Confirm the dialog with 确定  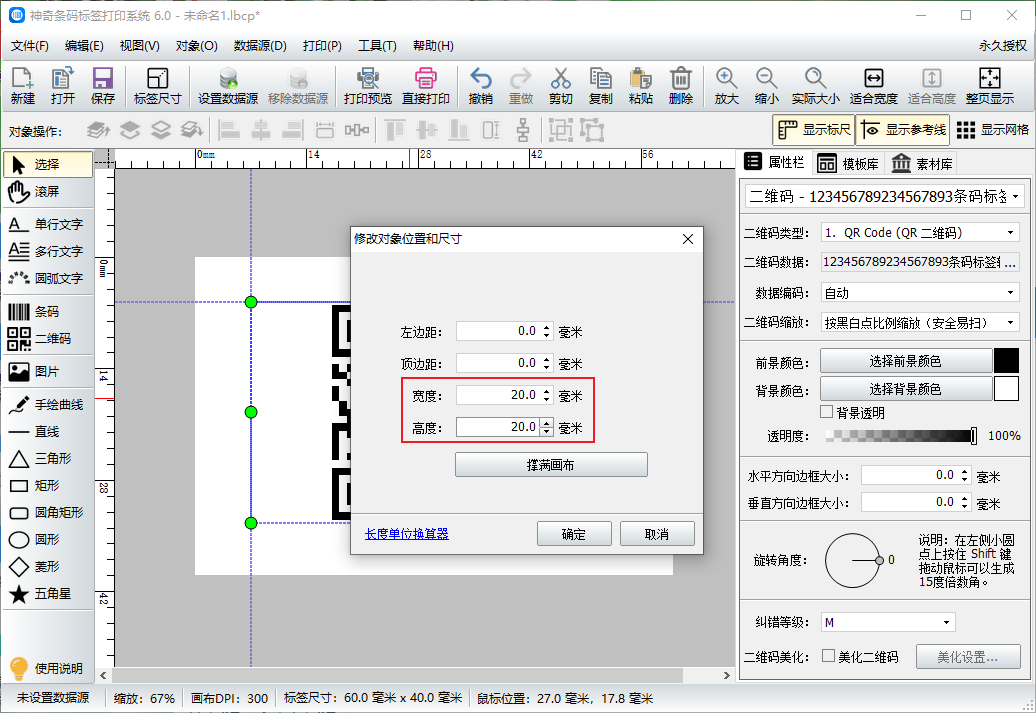[x=574, y=534]
